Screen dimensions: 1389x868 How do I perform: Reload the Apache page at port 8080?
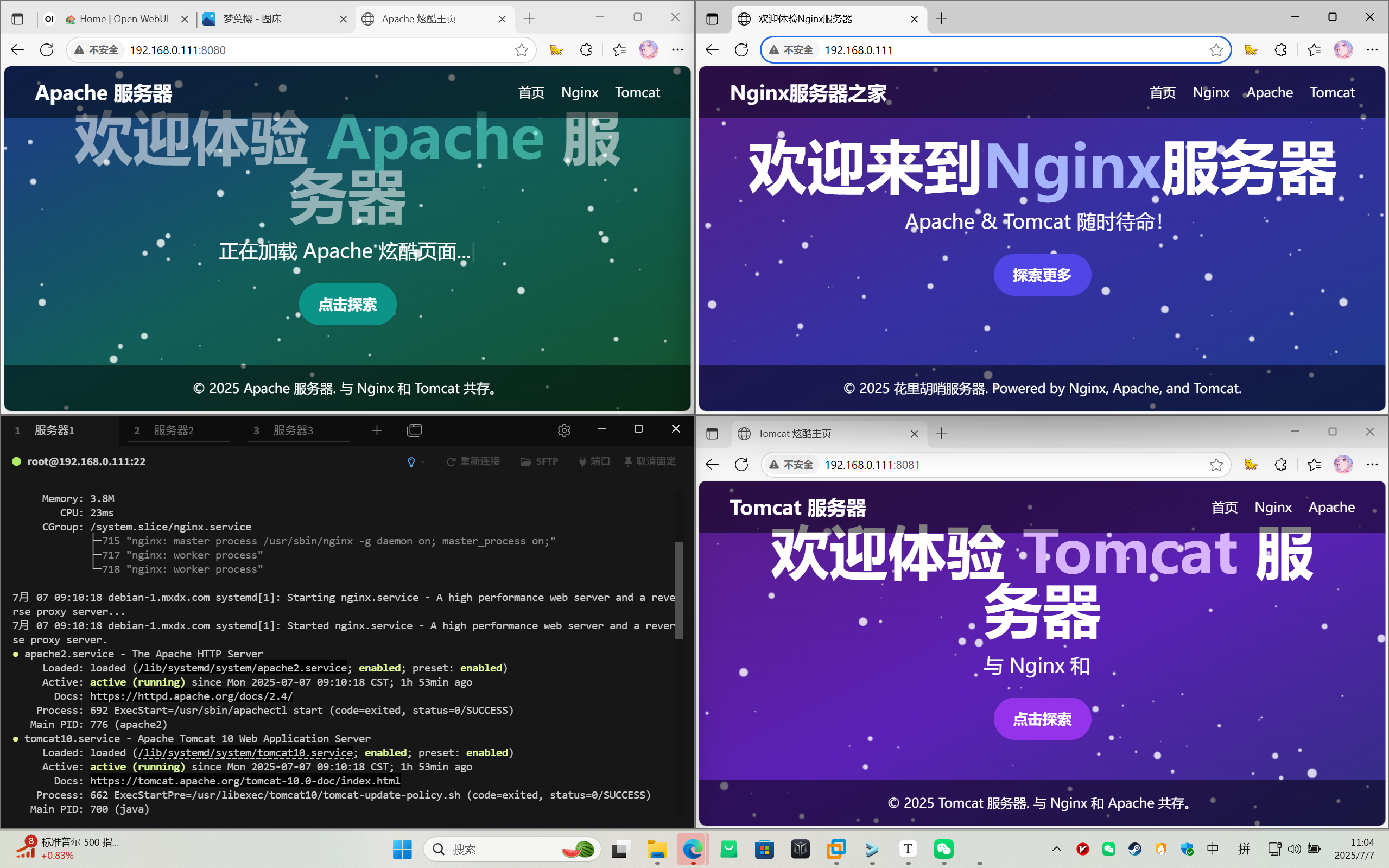[47, 50]
